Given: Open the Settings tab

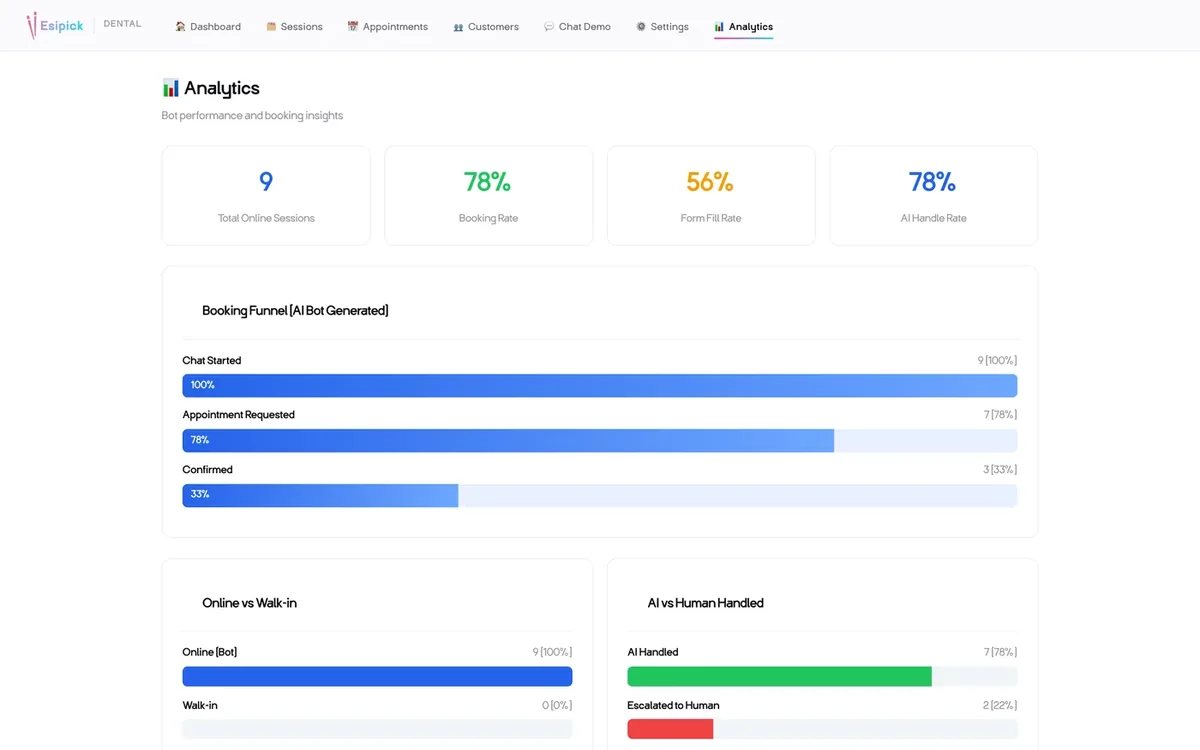Looking at the screenshot, I should [x=662, y=27].
